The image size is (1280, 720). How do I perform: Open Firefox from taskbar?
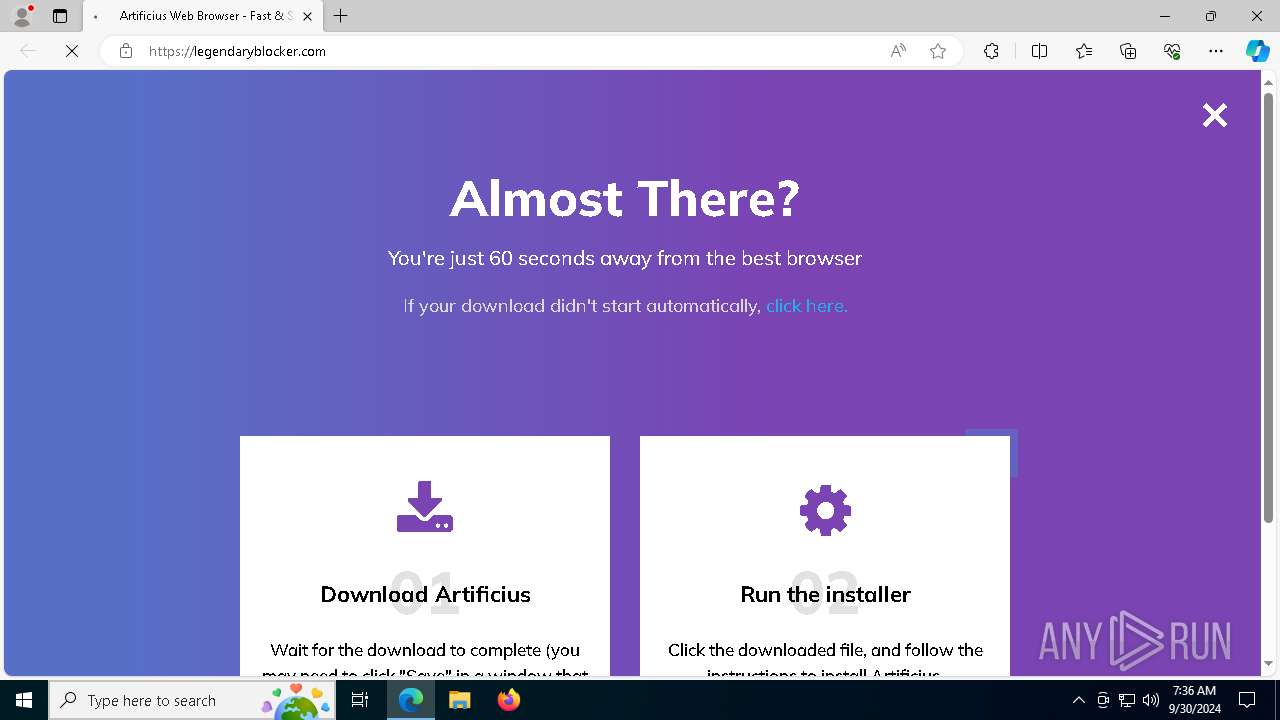pos(508,700)
